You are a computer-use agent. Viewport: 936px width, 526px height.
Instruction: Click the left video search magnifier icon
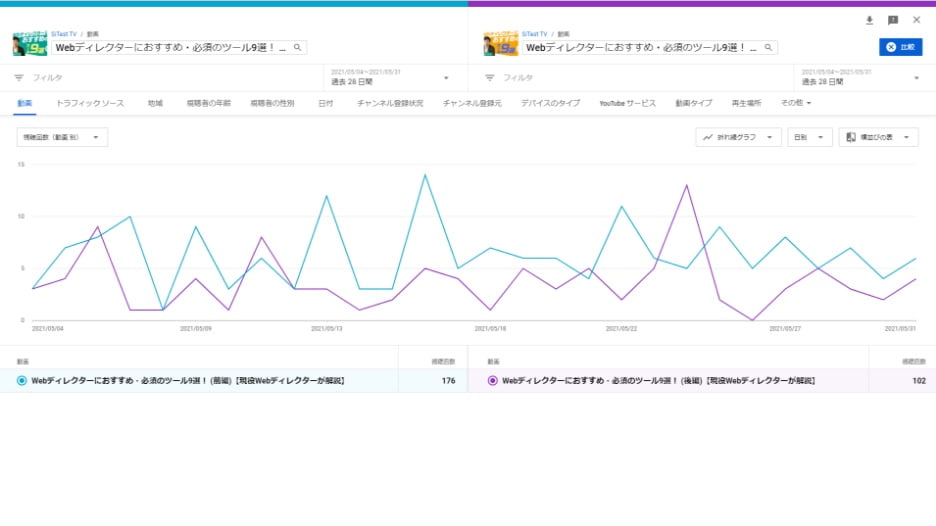(x=299, y=47)
